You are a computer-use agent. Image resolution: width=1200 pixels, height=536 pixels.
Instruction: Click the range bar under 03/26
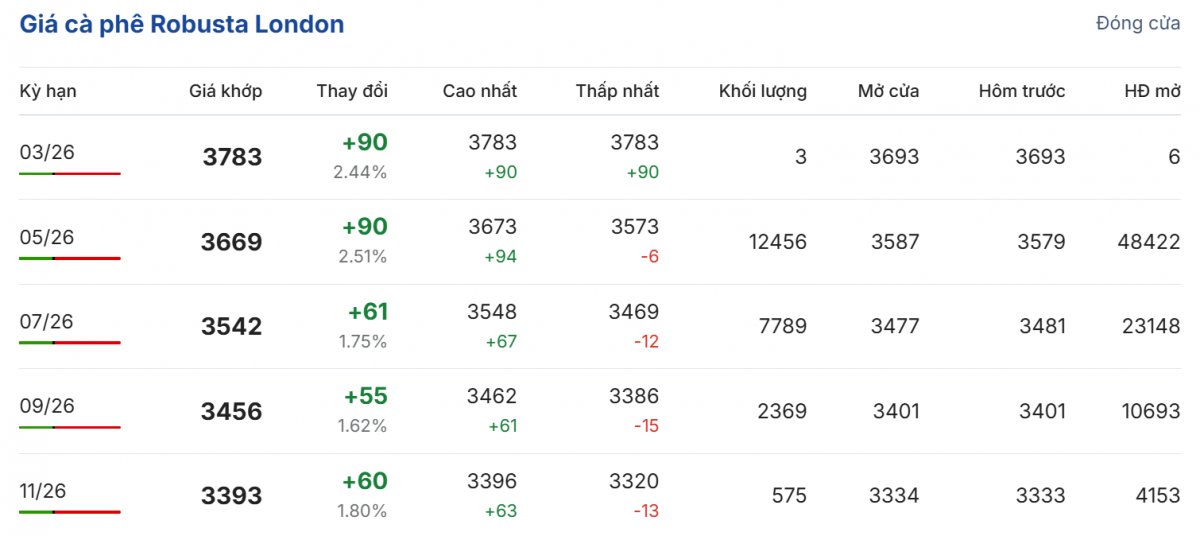point(70,174)
